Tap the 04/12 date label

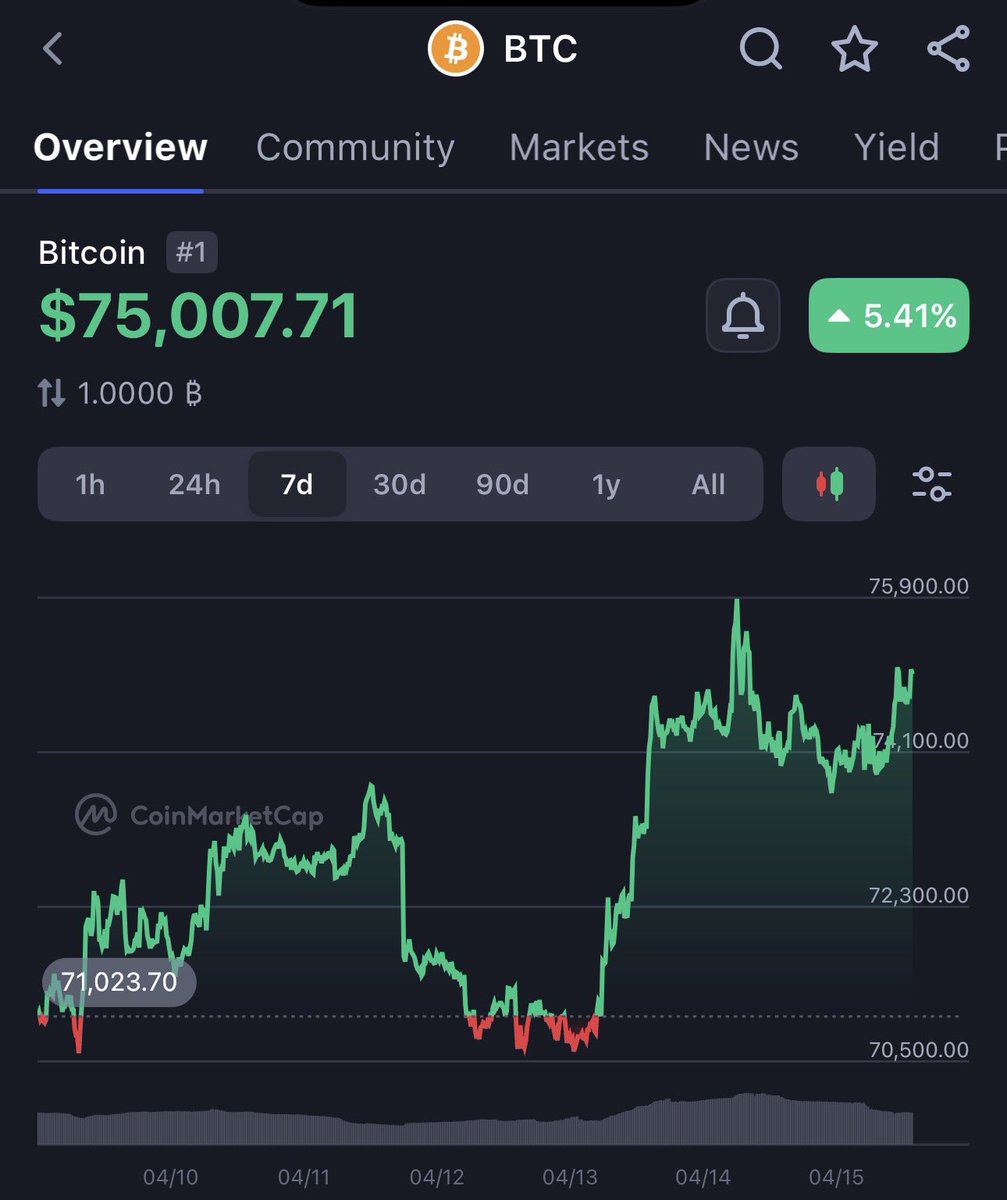pyautogui.click(x=436, y=1177)
